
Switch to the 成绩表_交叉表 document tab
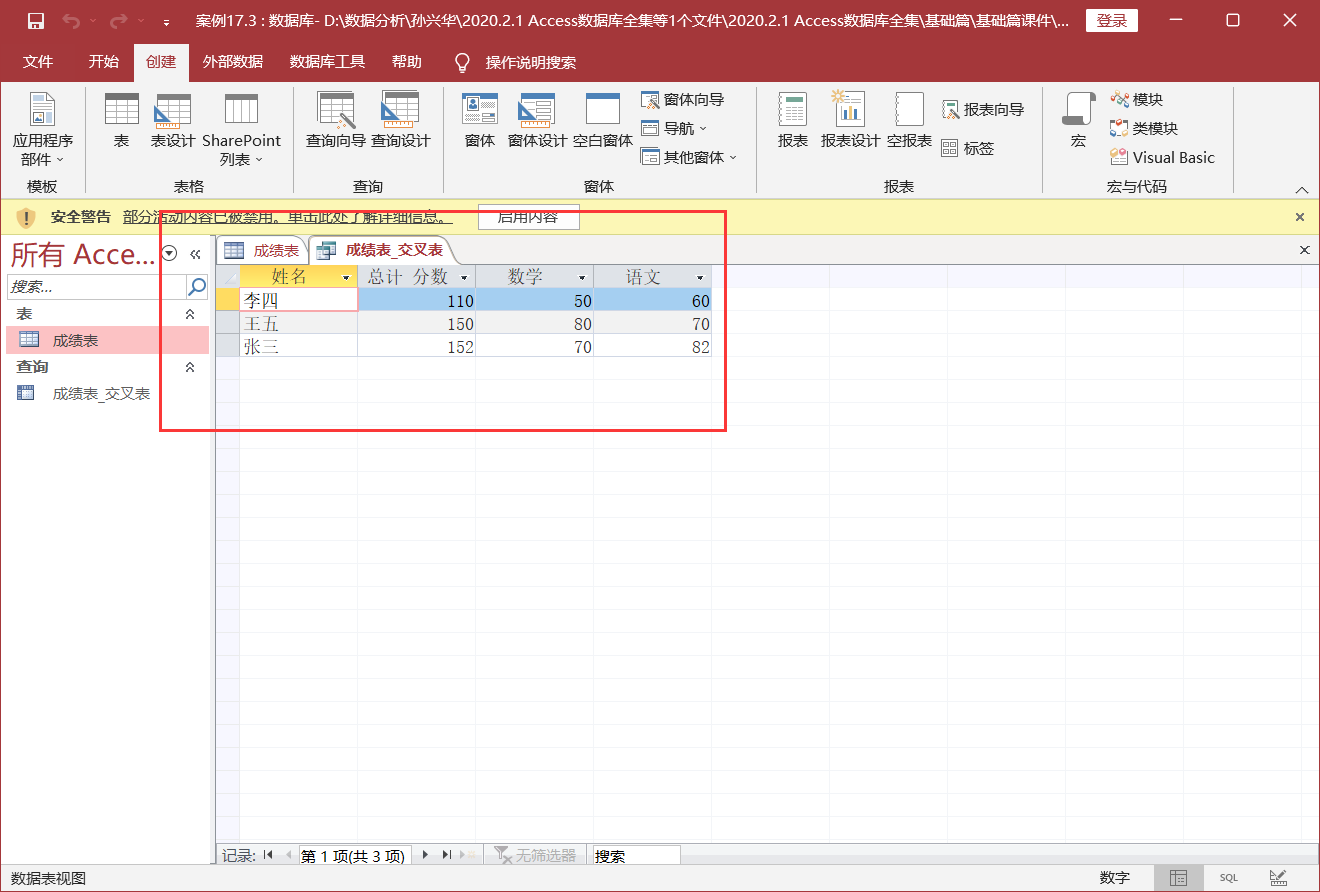(x=383, y=250)
